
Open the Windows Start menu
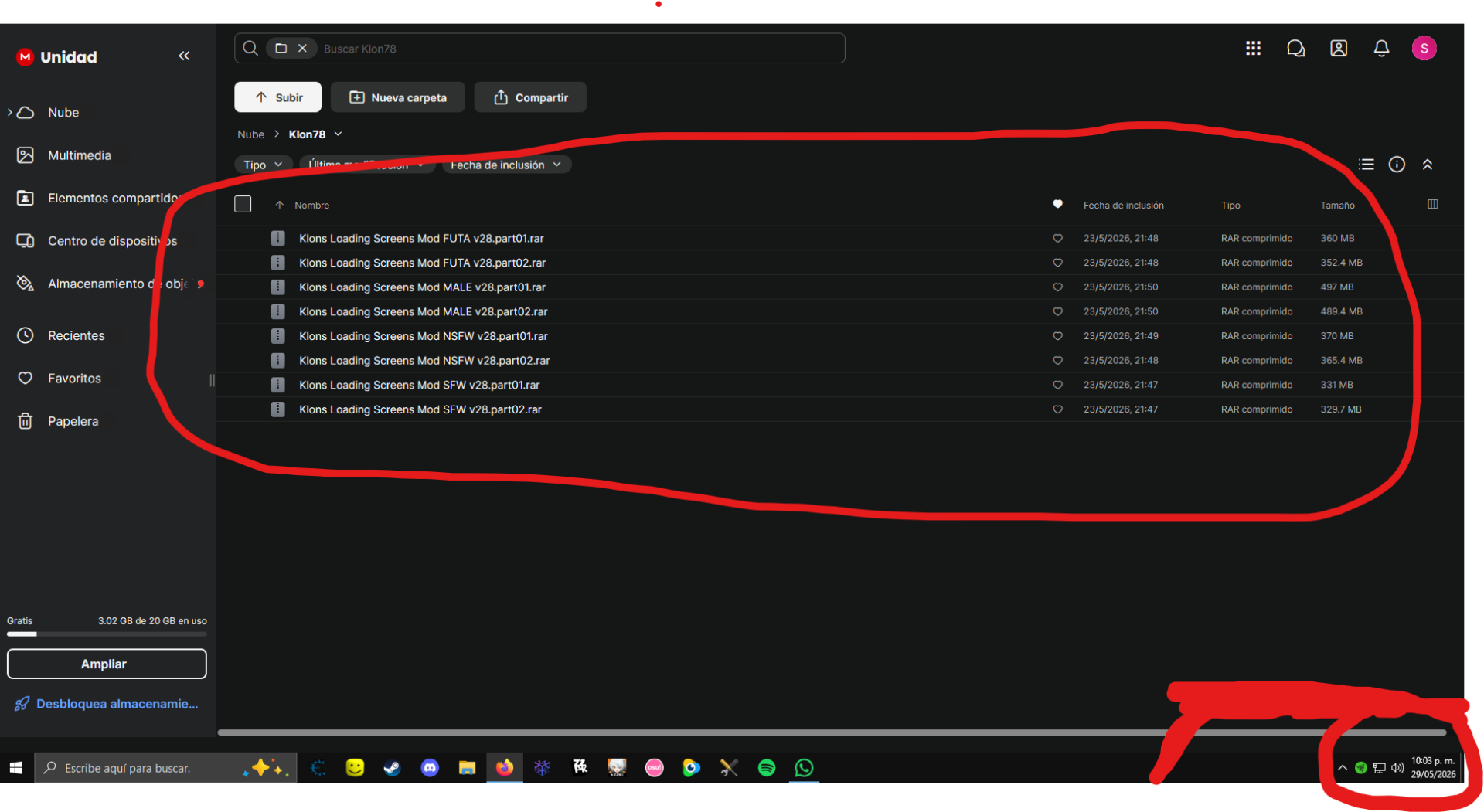[16, 767]
